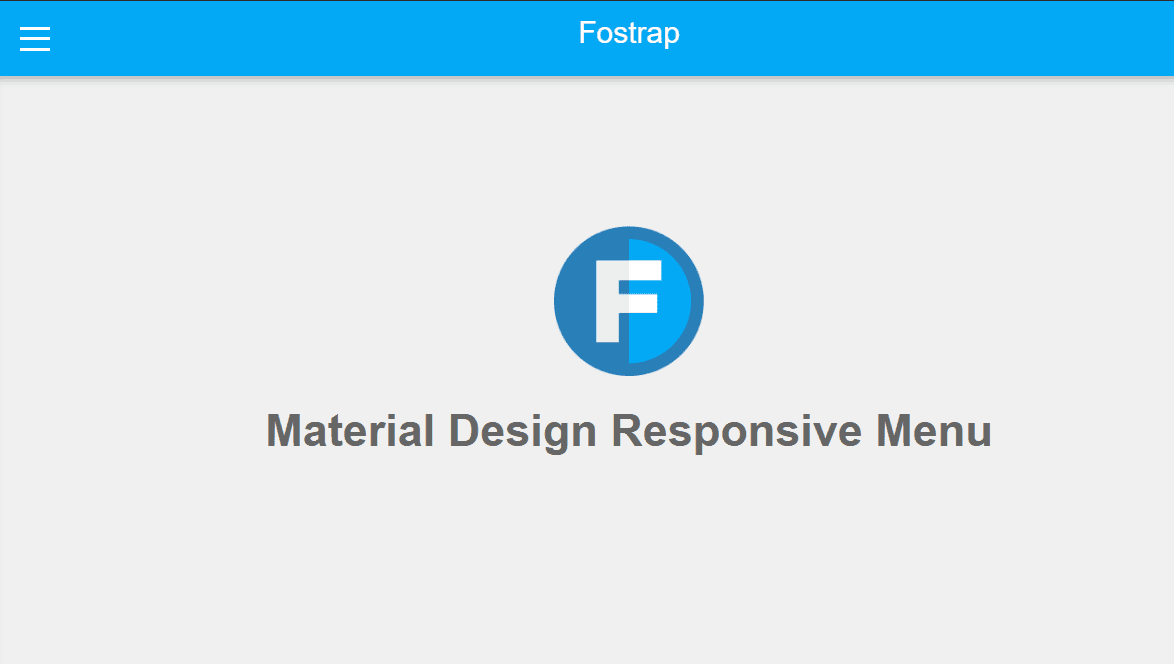The image size is (1174, 664).
Task: Click the top line of hamburger icon
Action: 35,27
